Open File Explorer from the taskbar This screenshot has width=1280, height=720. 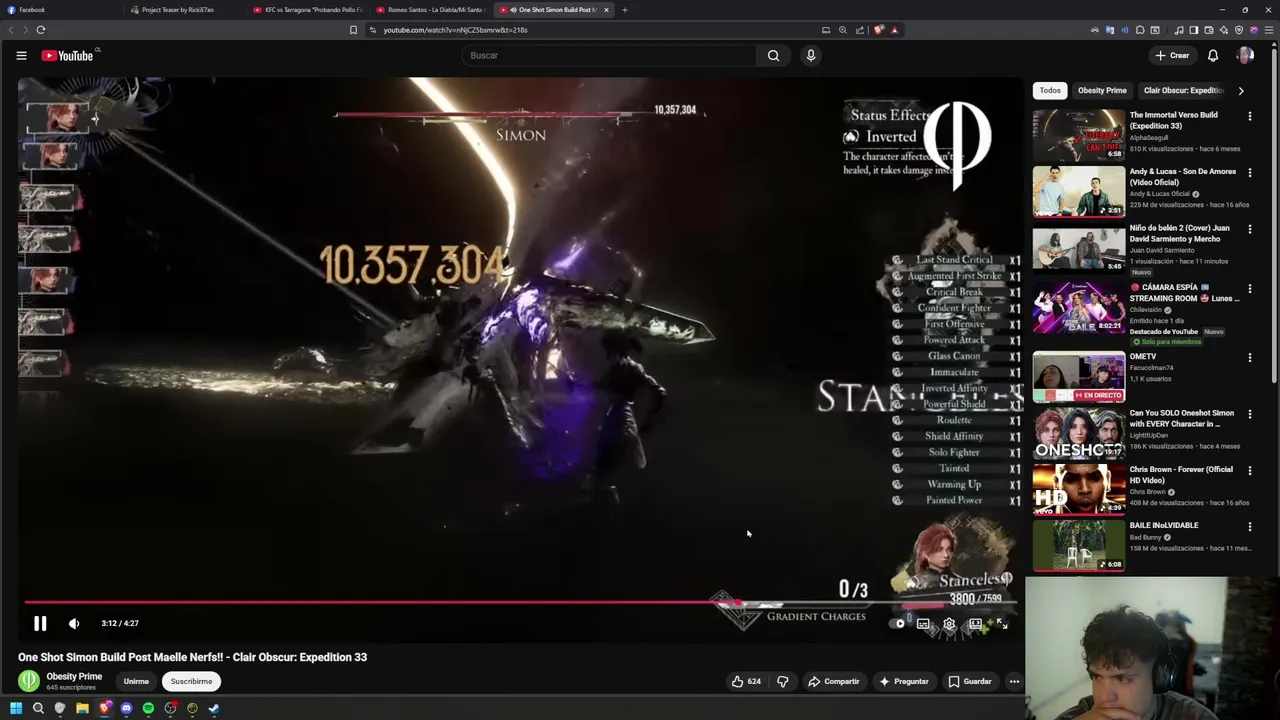[82, 709]
